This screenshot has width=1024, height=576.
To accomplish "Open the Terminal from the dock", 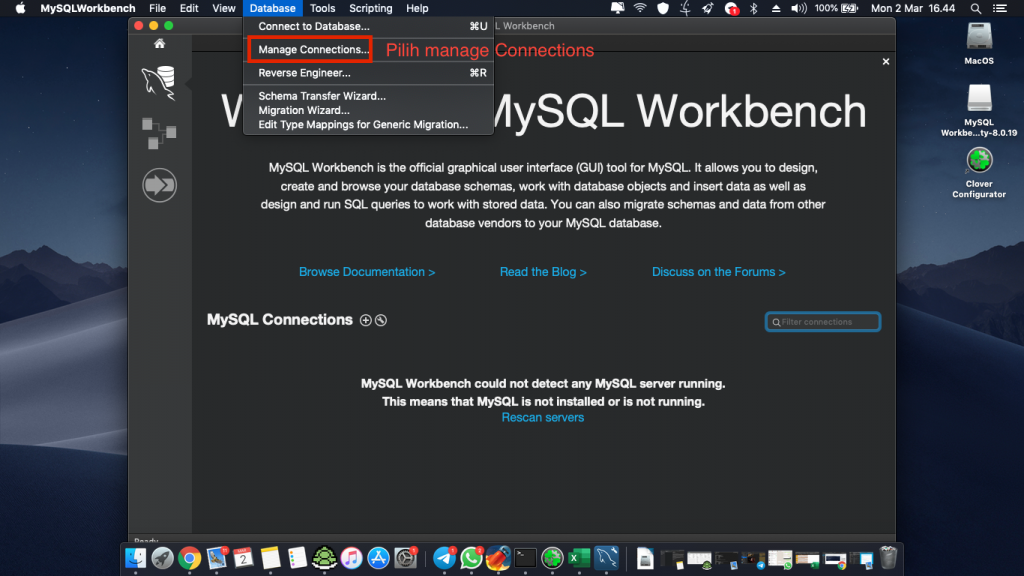I will (x=524, y=558).
